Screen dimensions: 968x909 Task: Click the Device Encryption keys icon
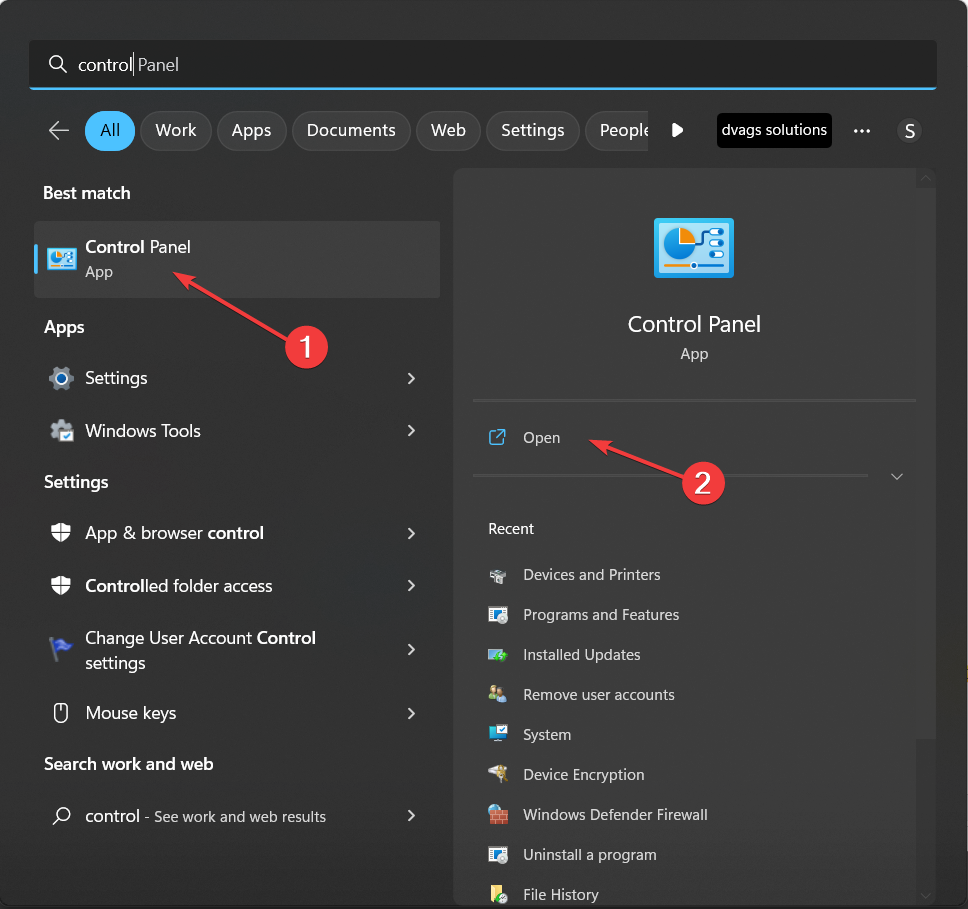pos(498,774)
